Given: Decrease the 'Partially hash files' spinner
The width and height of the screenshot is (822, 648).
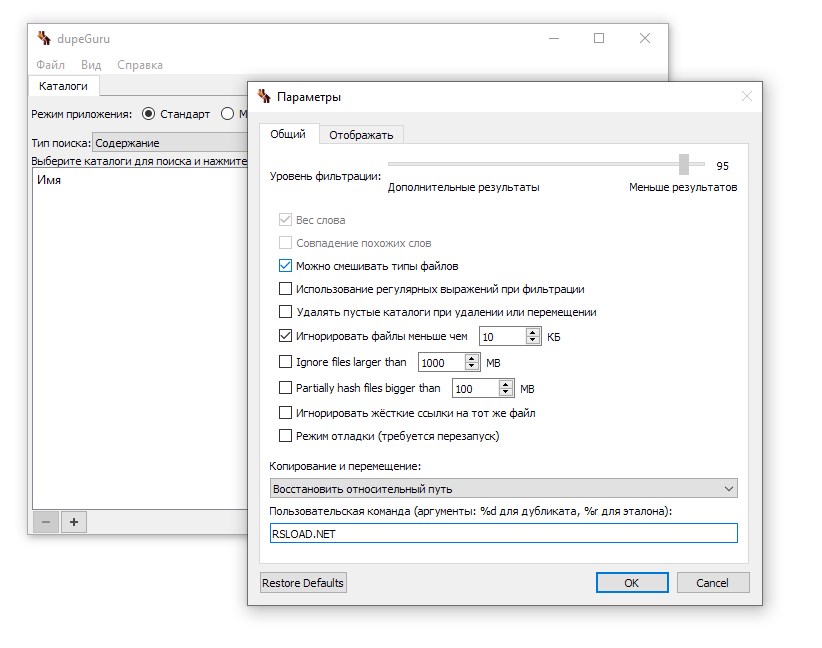Looking at the screenshot, I should pos(505,392).
